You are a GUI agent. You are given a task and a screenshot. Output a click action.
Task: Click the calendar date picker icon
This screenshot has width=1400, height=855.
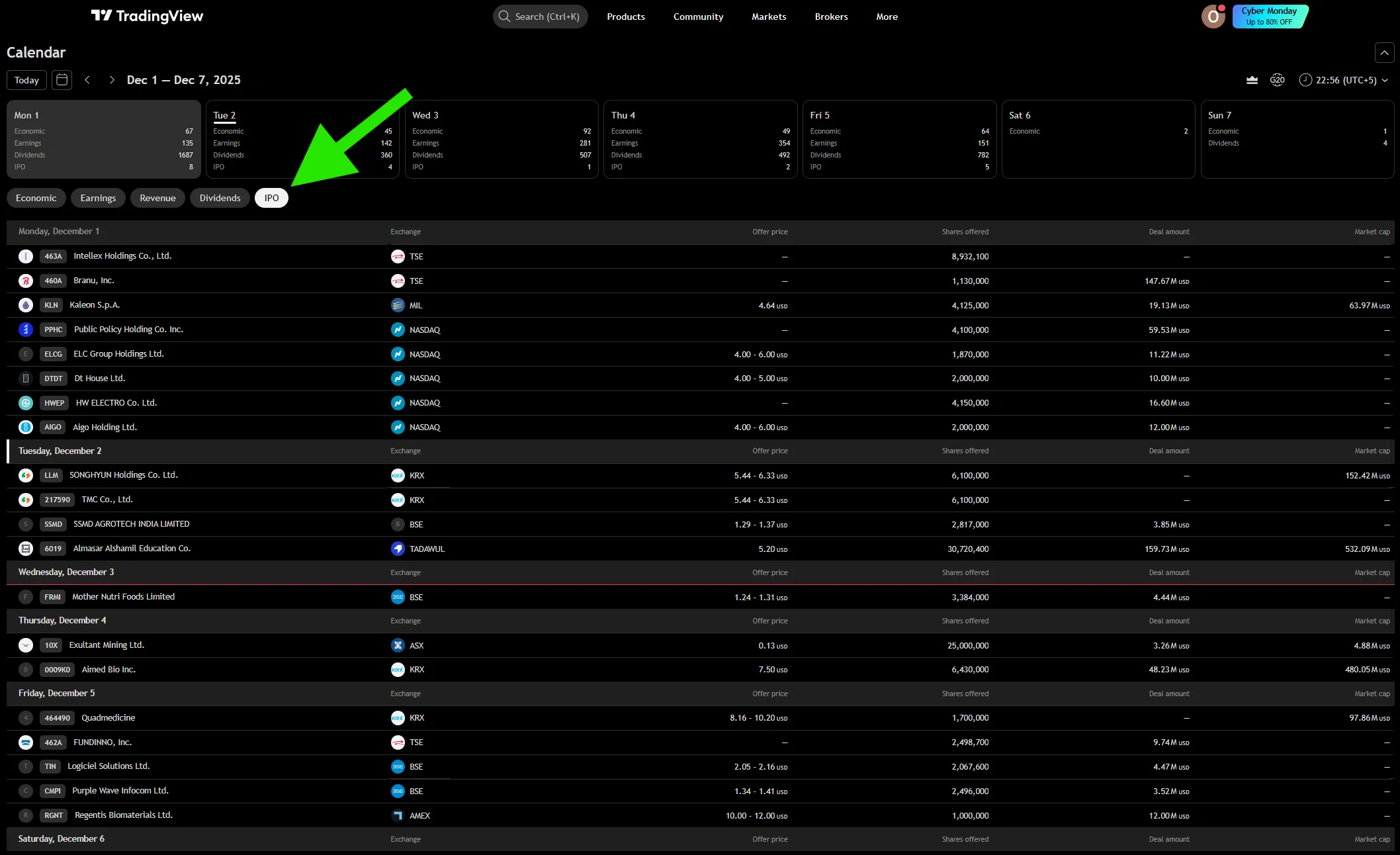(x=61, y=79)
